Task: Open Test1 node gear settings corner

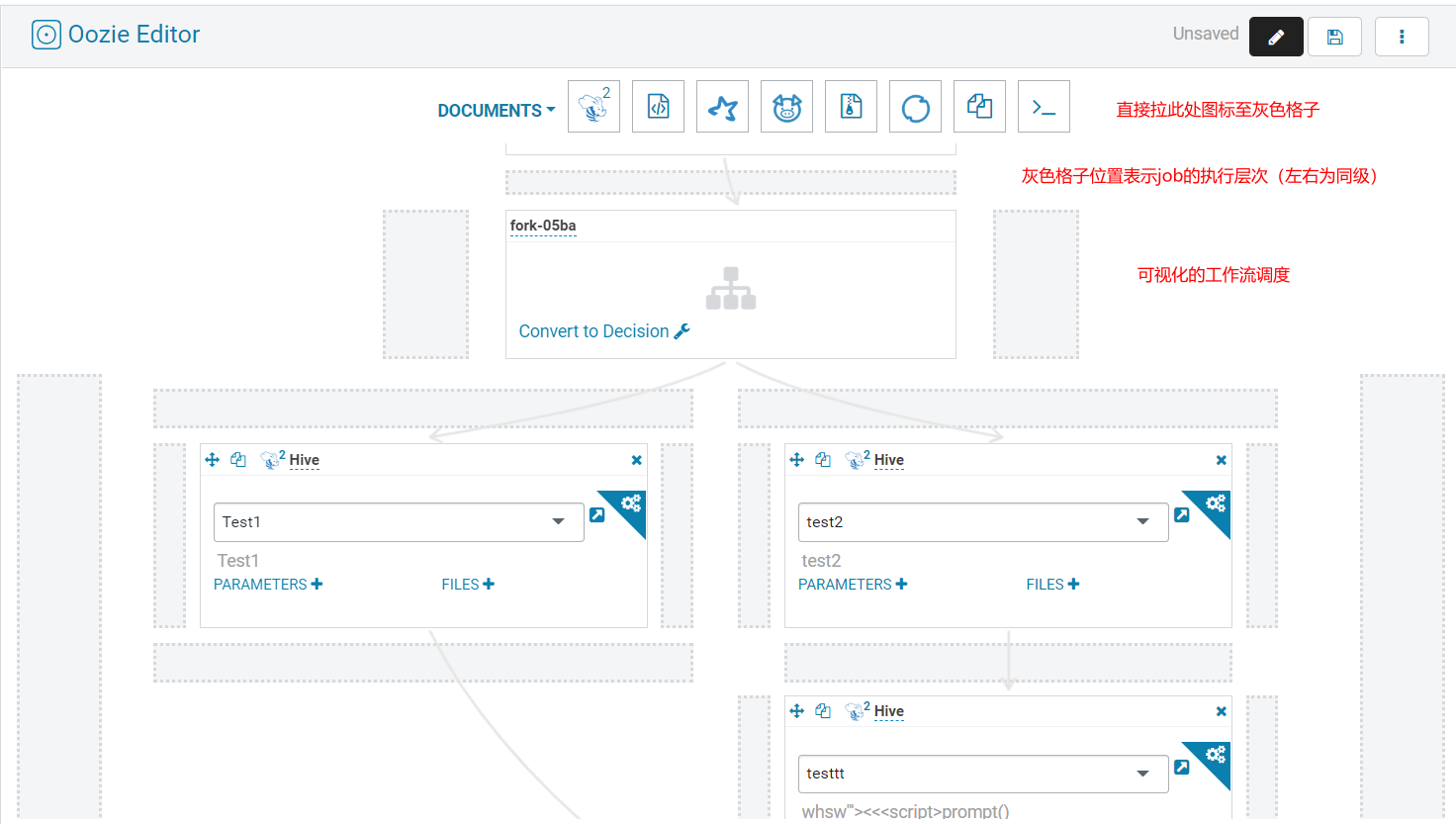Action: pyautogui.click(x=630, y=504)
